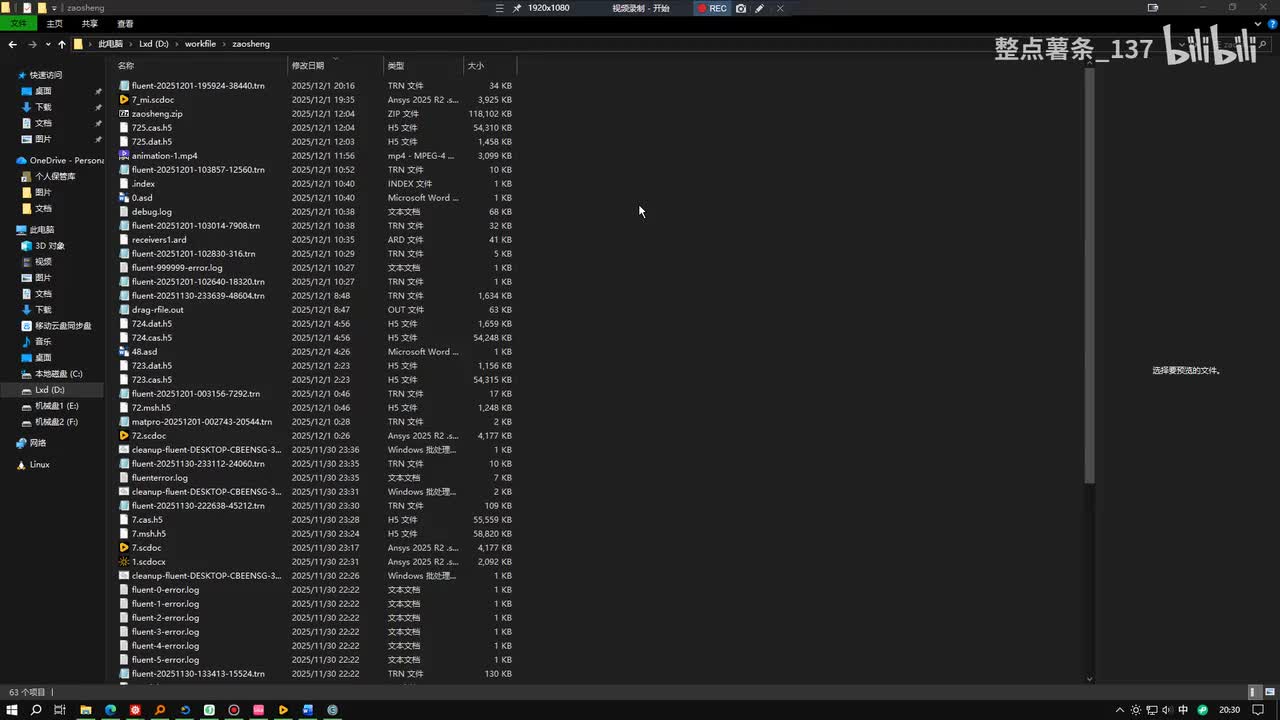The height and width of the screenshot is (720, 1280).
Task: Select file 7_mi.scdoc
Action: coord(153,99)
